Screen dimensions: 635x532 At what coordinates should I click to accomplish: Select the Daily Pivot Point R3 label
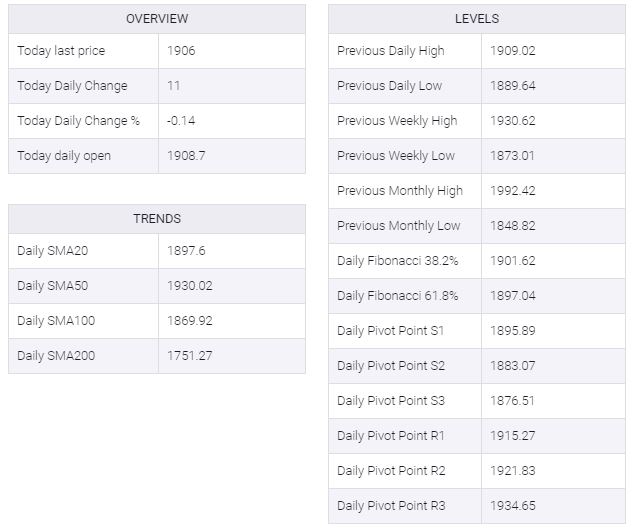(391, 506)
